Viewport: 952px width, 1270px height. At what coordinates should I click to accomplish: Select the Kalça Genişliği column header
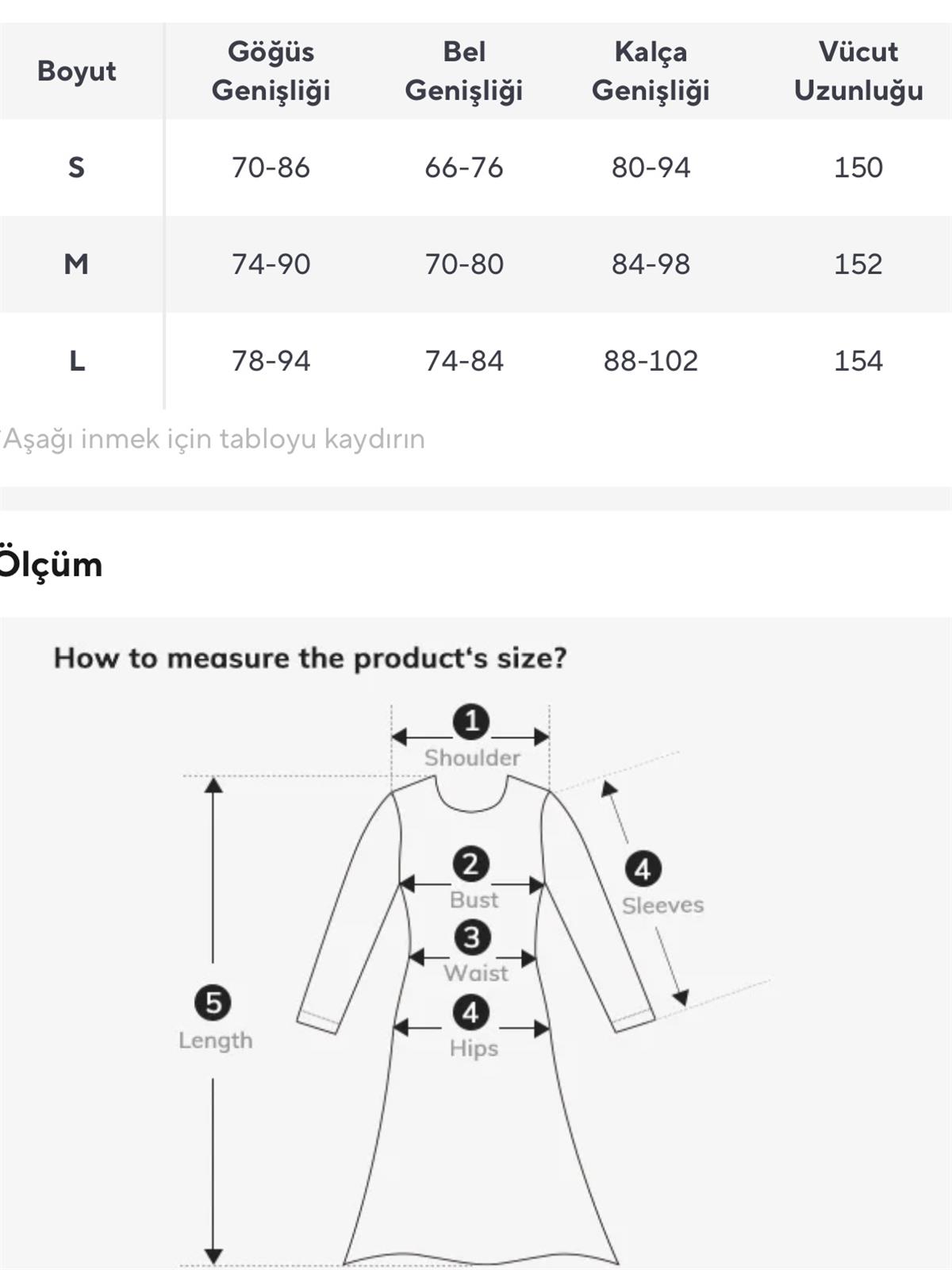(x=651, y=71)
